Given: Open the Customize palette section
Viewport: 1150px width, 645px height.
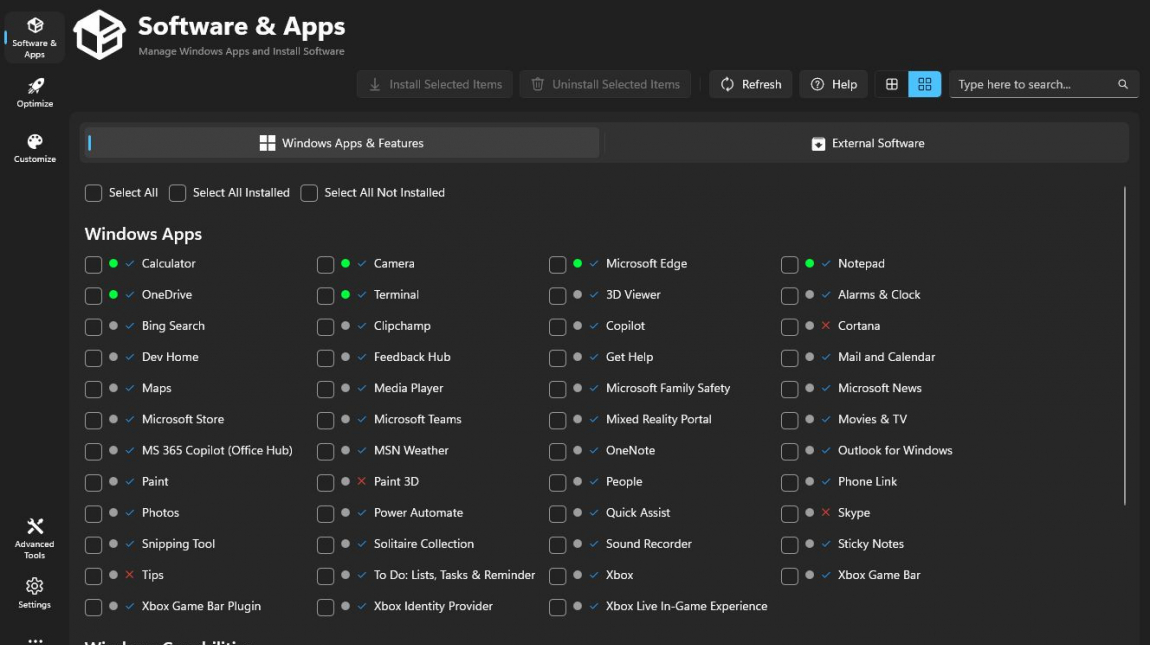Looking at the screenshot, I should (34, 148).
